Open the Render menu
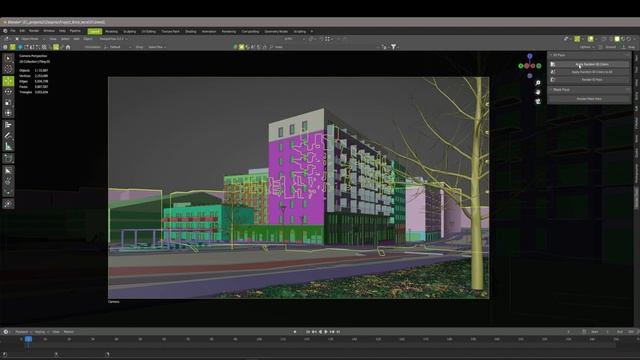Screen dimensions: 640x360 [x=34, y=31]
